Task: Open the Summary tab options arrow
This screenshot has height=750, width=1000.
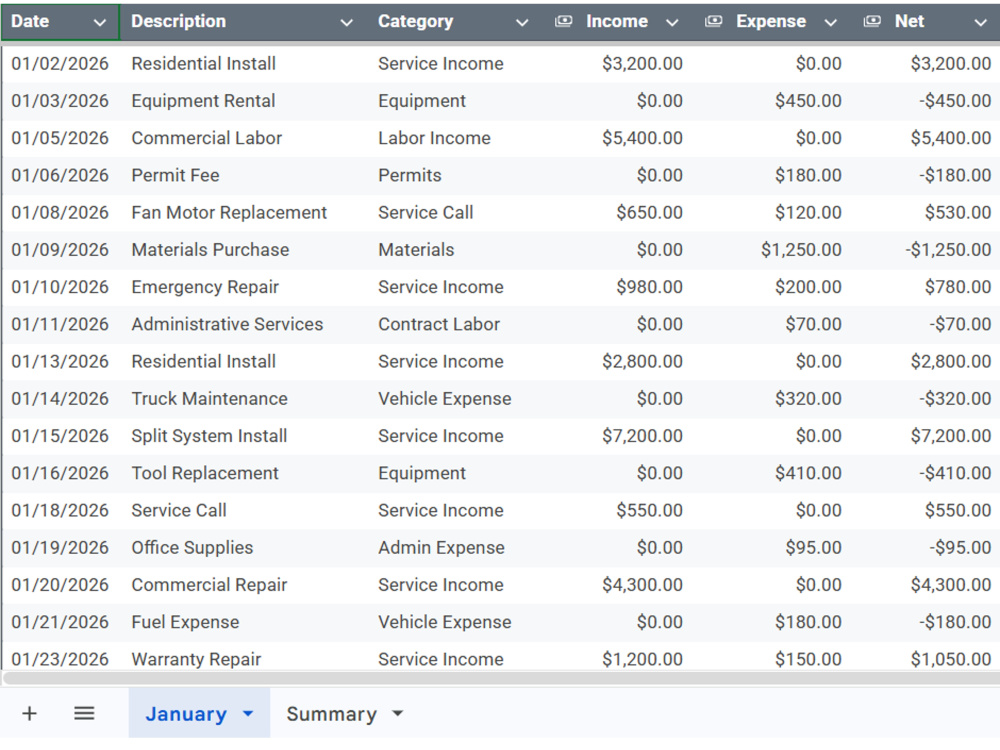Action: click(x=397, y=714)
